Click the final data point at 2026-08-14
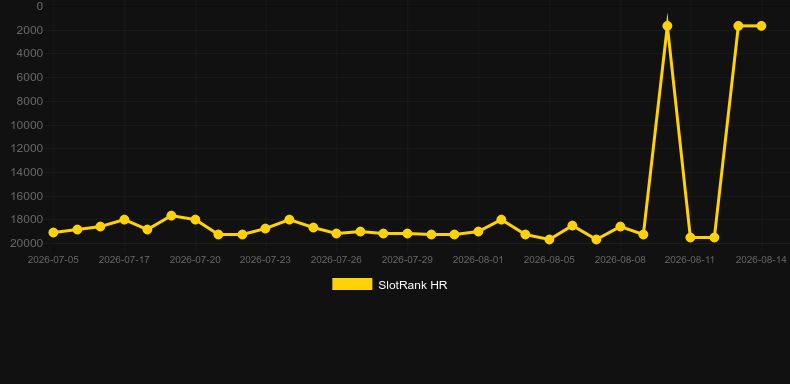 761,26
